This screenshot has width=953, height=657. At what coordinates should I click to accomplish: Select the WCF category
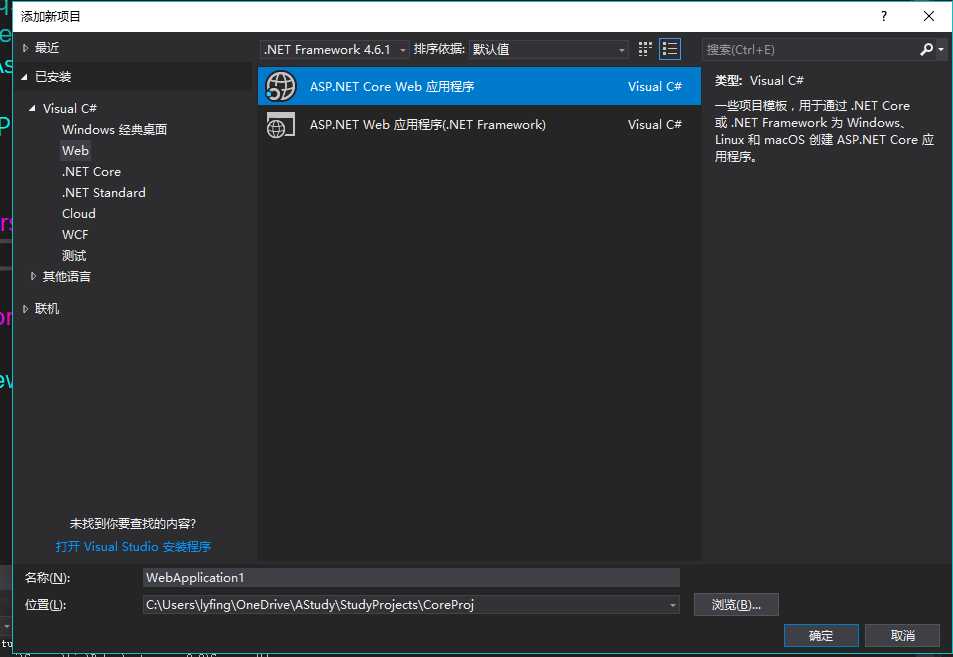75,235
